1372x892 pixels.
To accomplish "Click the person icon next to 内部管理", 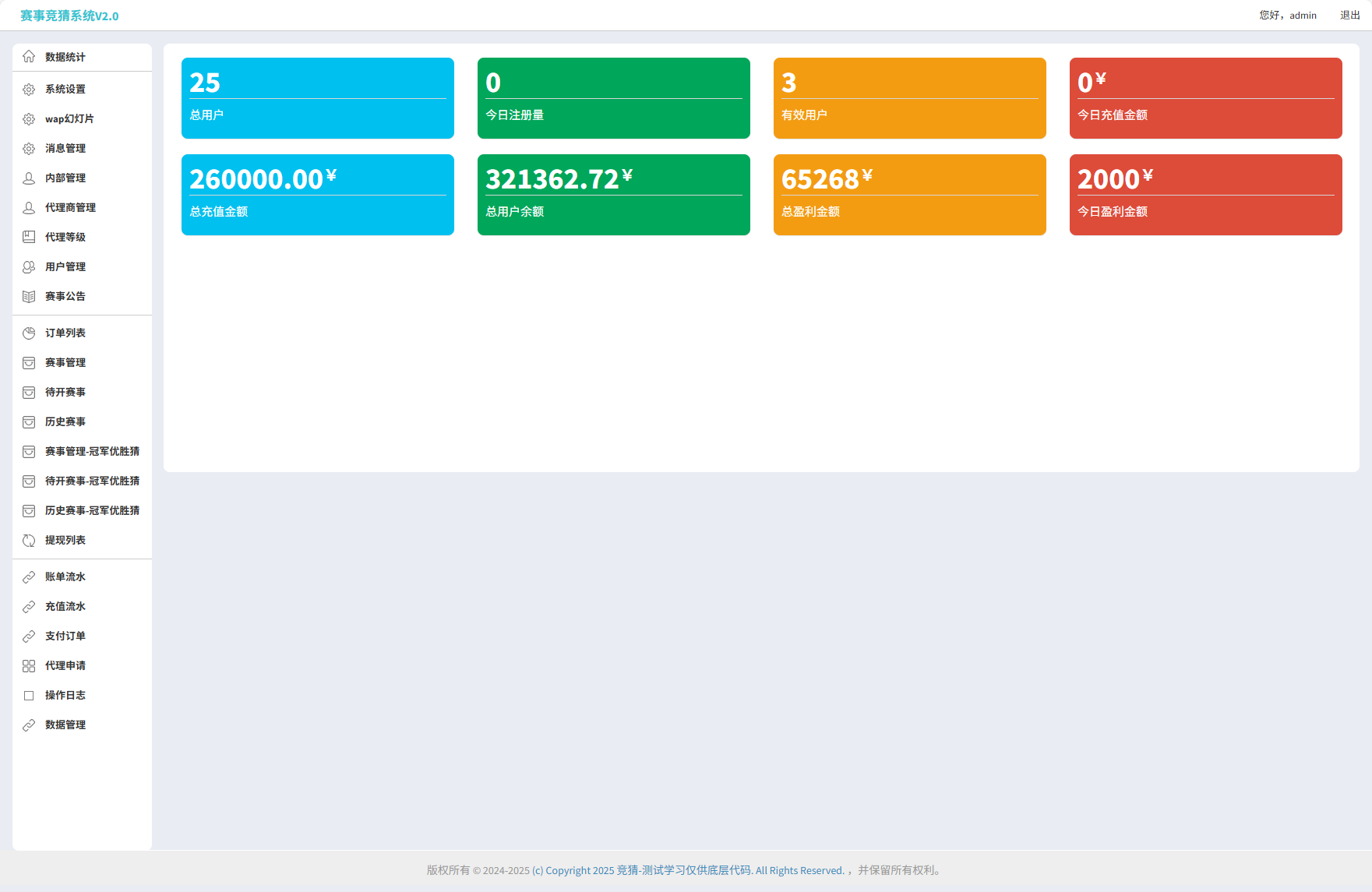I will click(29, 178).
